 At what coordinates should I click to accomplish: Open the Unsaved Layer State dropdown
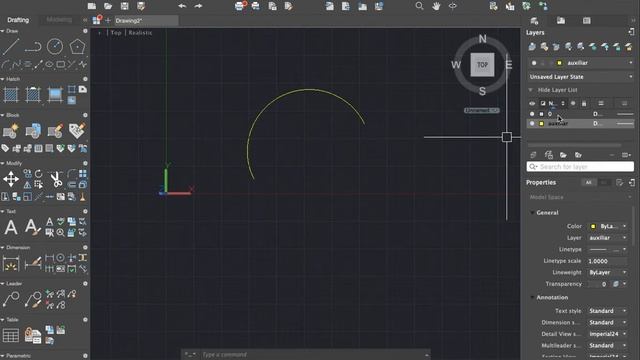[580, 77]
